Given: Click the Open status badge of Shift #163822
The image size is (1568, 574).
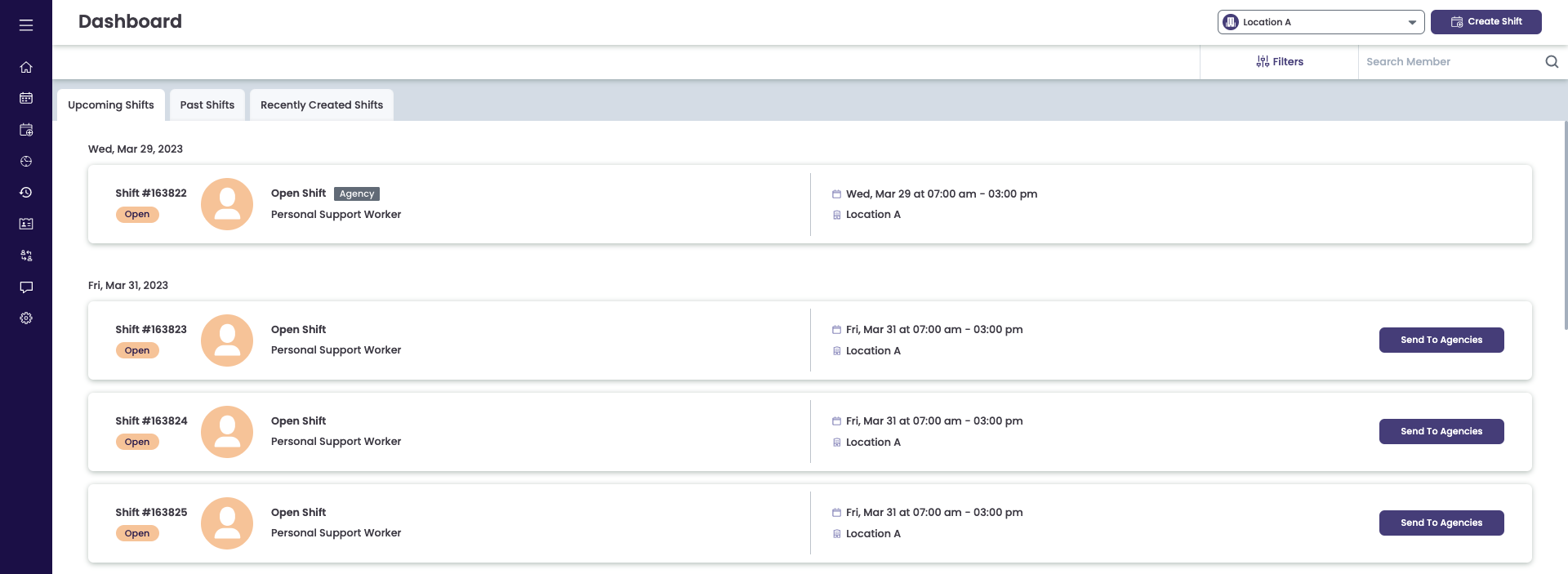Looking at the screenshot, I should tap(137, 214).
